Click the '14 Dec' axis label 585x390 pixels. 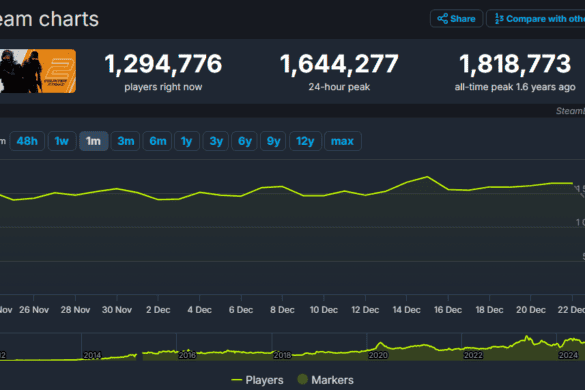[406, 310]
